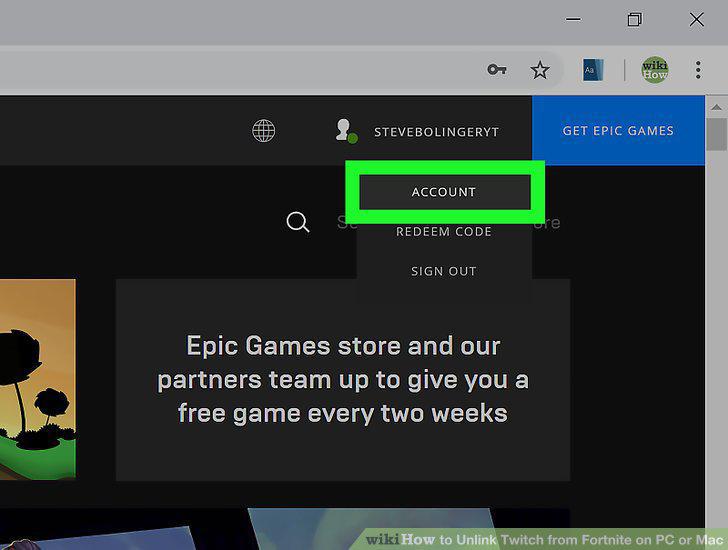Click the vertical scrollbar thumb

tap(716, 135)
